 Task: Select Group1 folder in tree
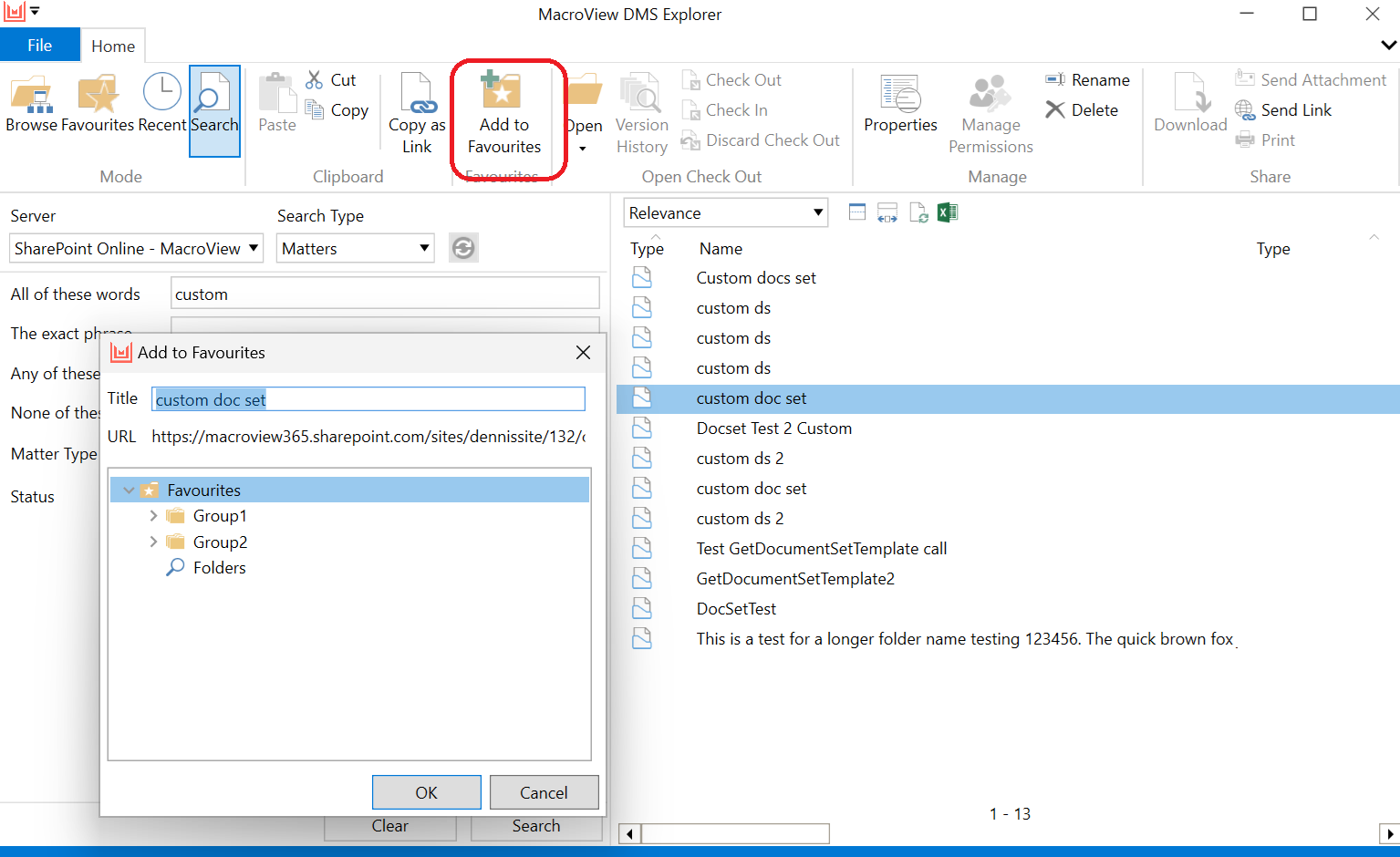coord(220,516)
